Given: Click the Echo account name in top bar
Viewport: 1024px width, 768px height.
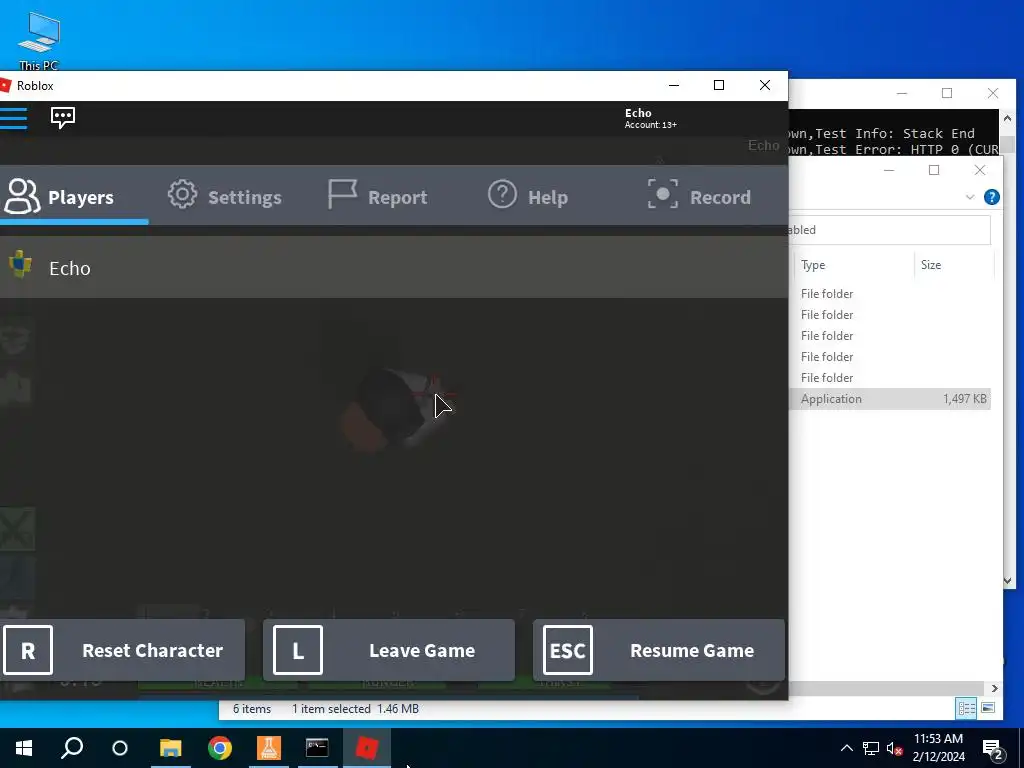Looking at the screenshot, I should tap(638, 113).
